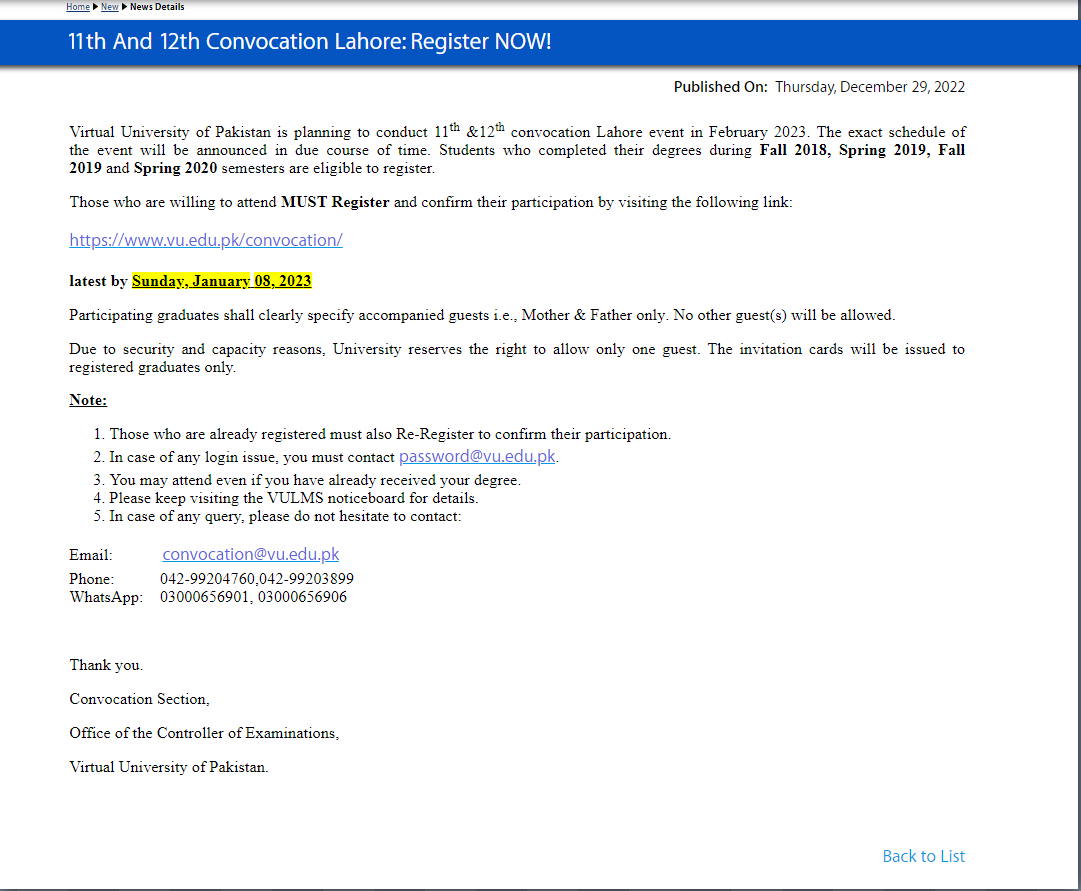Open the vu.edu.pk/convocation registration link
Image resolution: width=1081 pixels, height=891 pixels.
[206, 240]
